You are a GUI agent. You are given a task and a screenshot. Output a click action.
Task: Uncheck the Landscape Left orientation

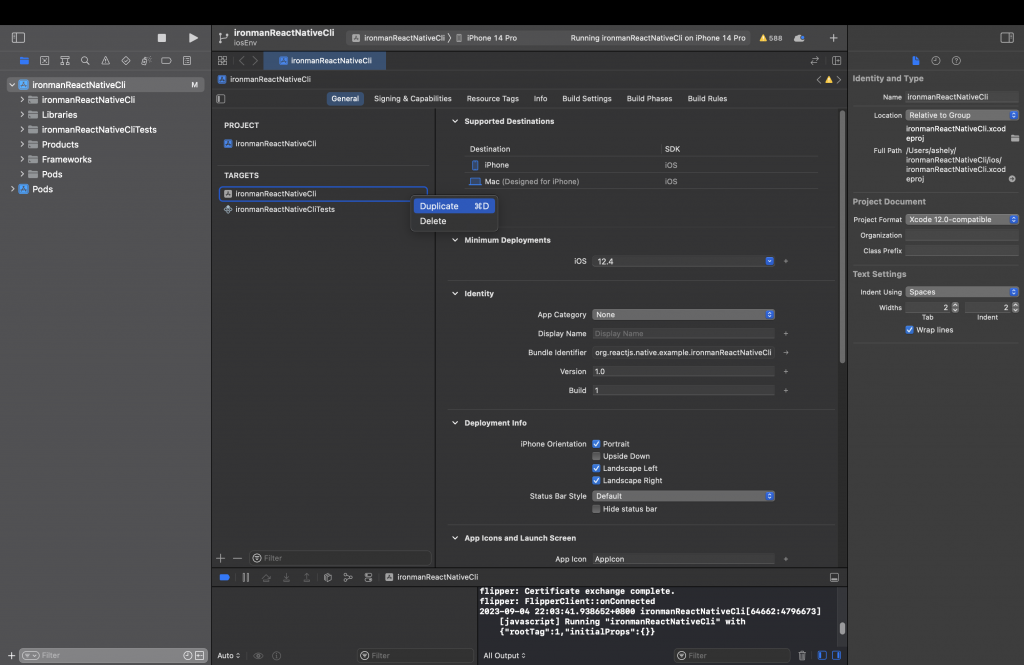[x=597, y=468]
